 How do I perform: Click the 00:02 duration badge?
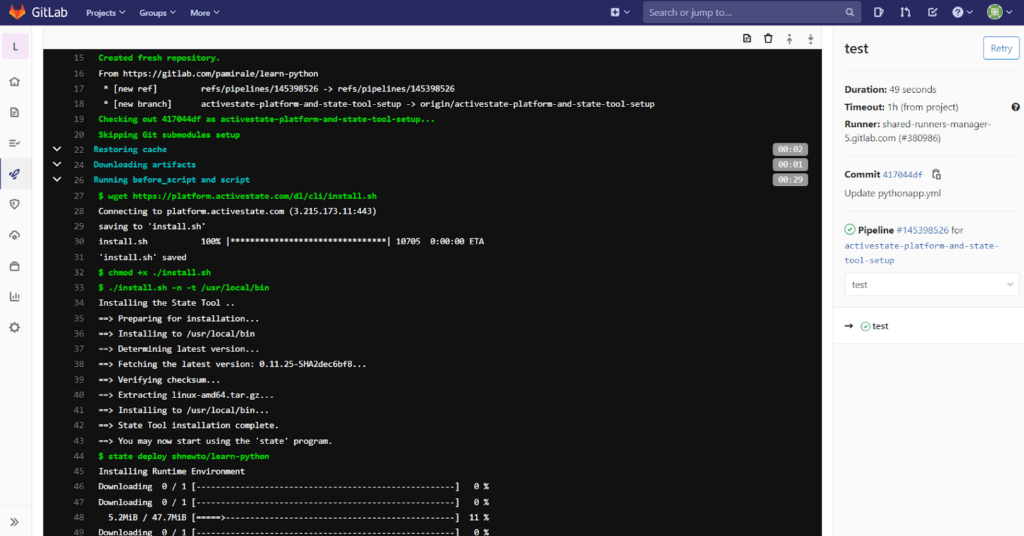coord(790,150)
